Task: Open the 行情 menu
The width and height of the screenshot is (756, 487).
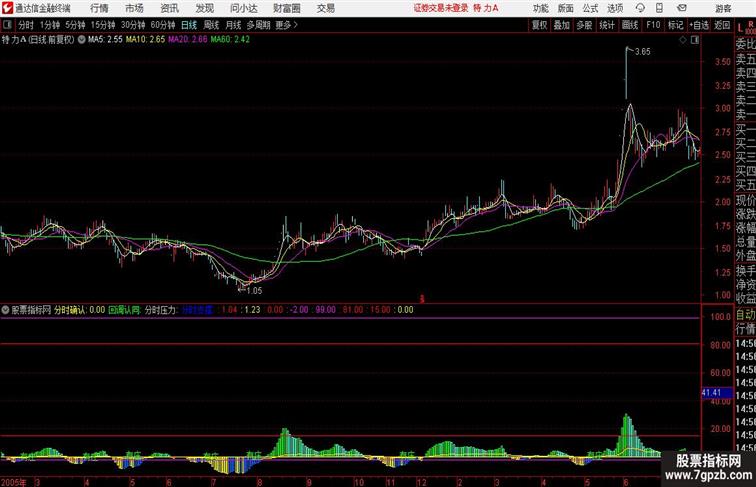Action: click(x=99, y=8)
